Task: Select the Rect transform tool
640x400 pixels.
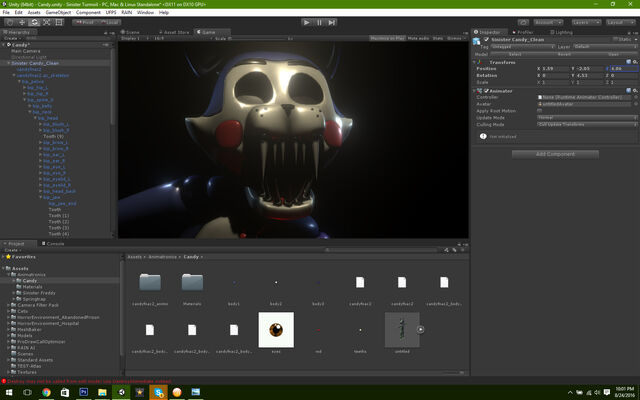Action: [x=59, y=22]
